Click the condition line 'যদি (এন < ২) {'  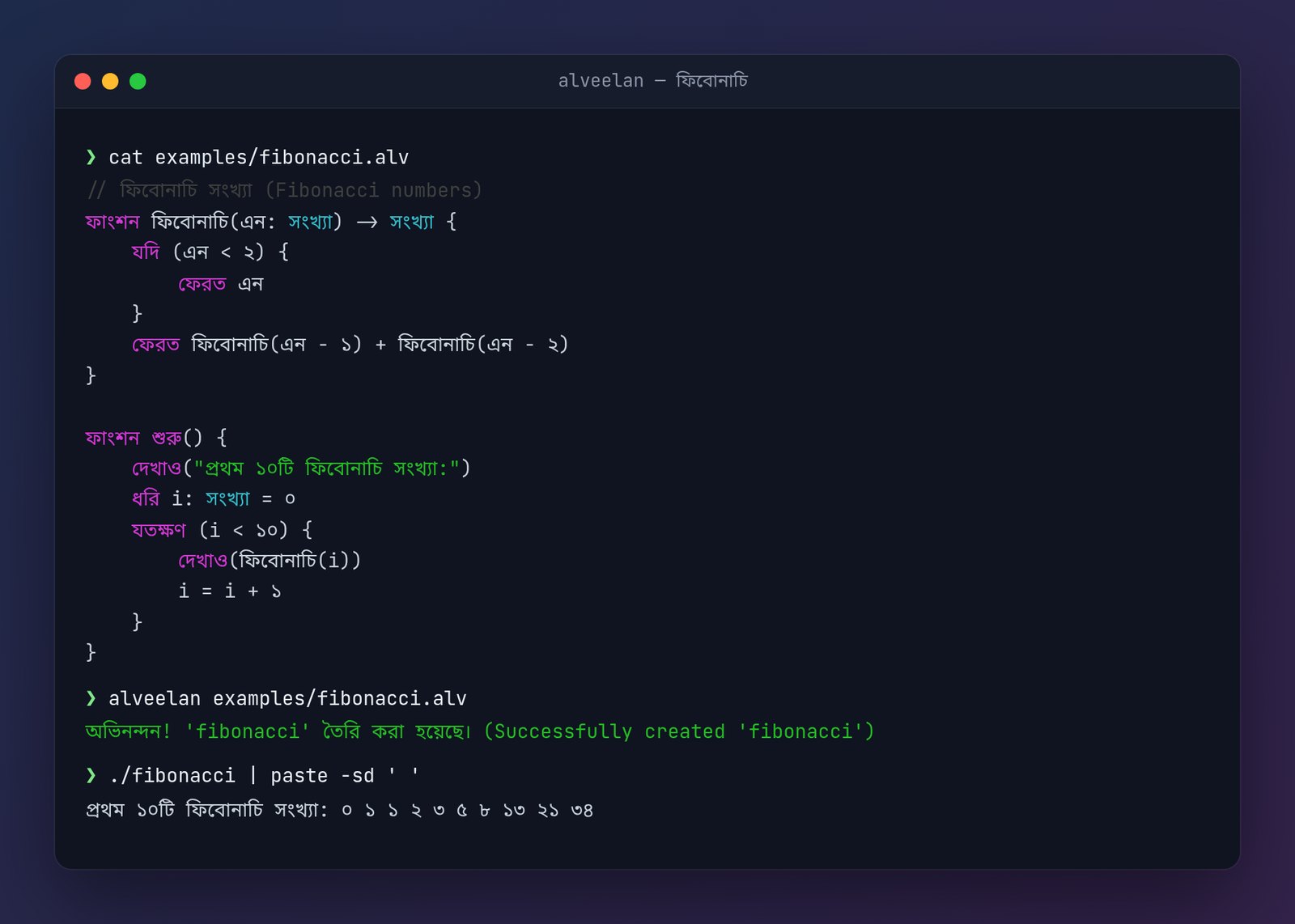click(x=210, y=252)
